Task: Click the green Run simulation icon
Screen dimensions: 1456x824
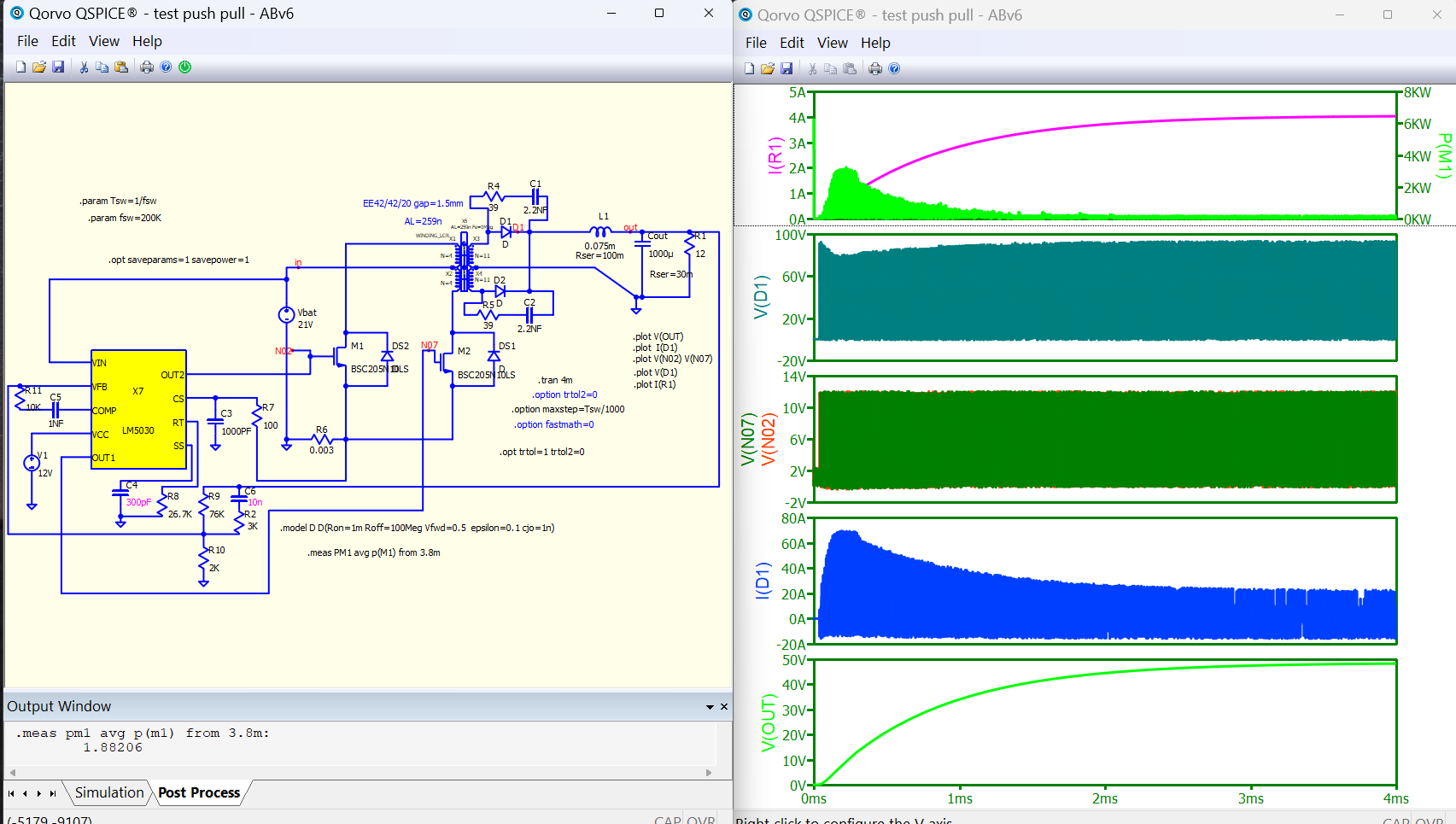Action: (x=185, y=67)
